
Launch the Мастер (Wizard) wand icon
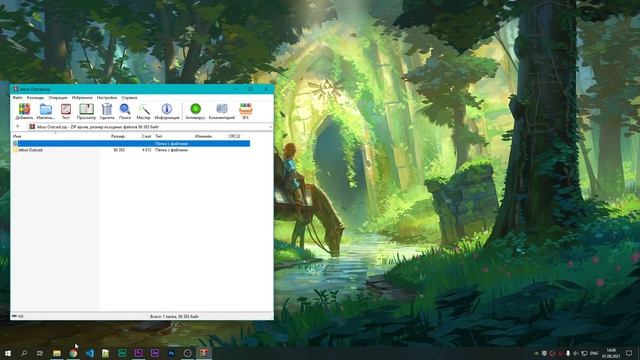143,111
